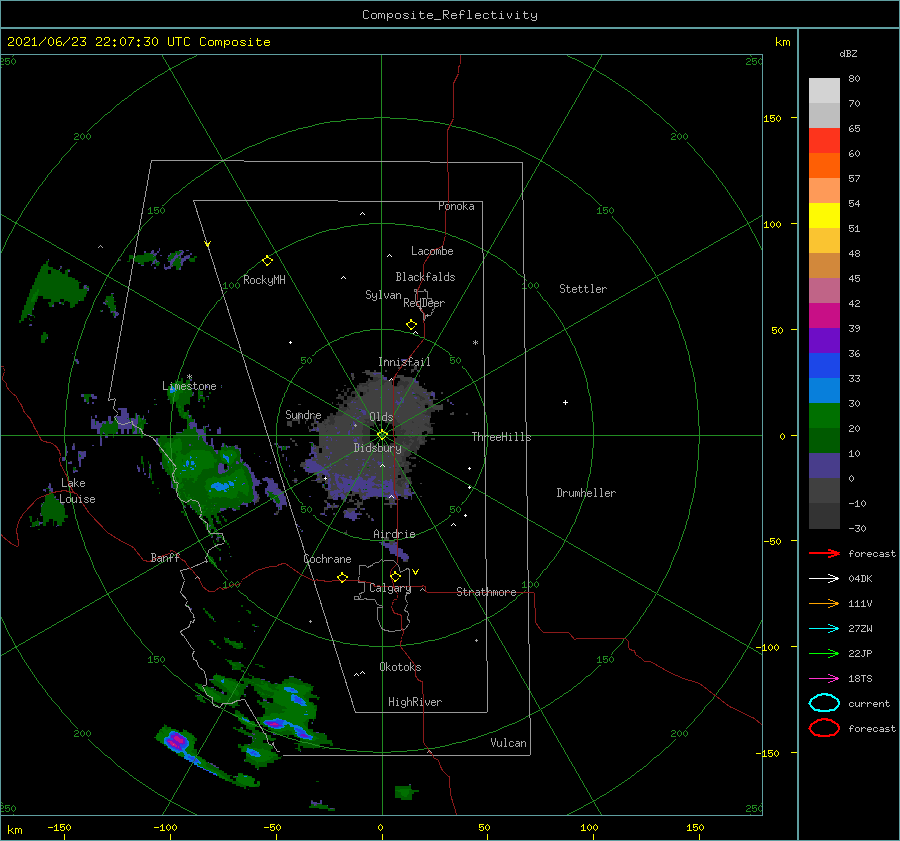Click the Drumheller label
The width and height of the screenshot is (900, 841).
(x=586, y=493)
